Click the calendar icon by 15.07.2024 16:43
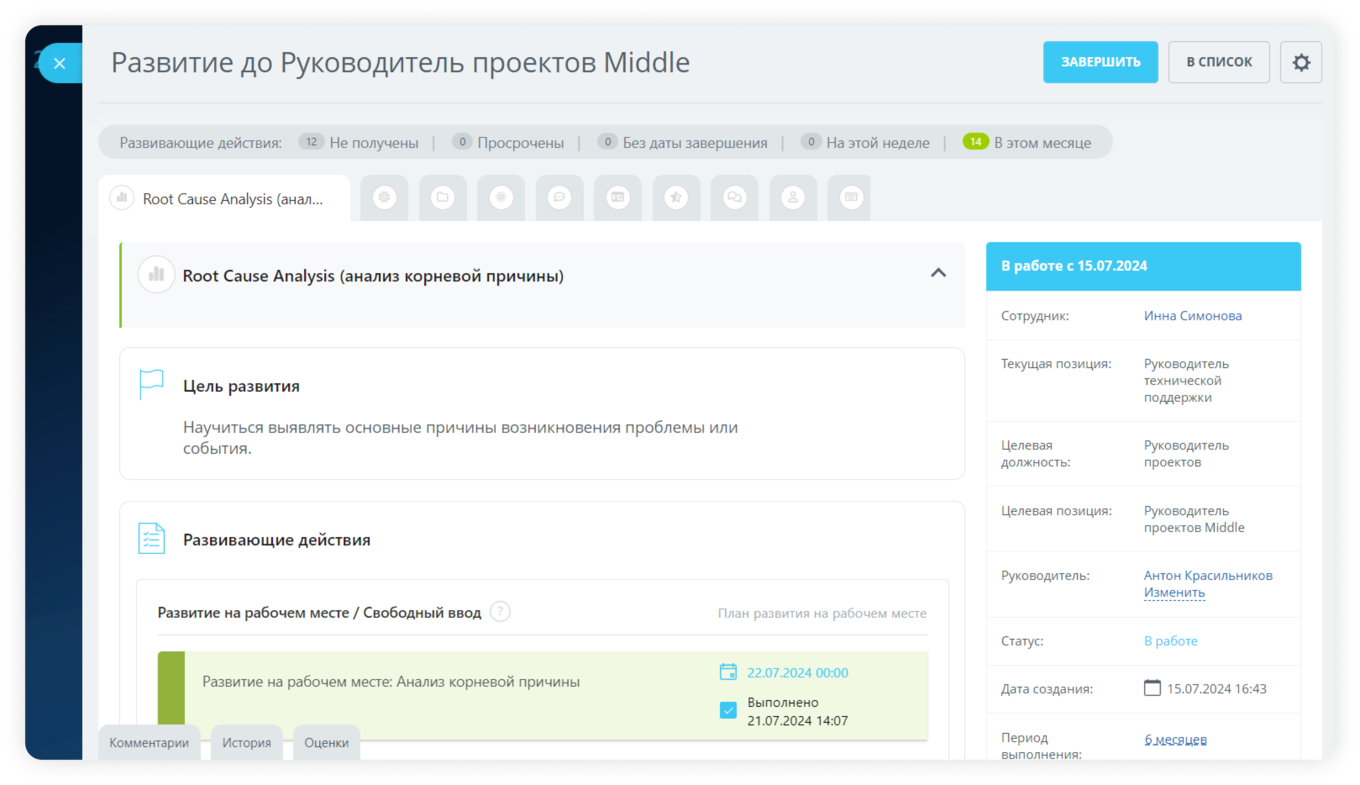 (x=1152, y=688)
